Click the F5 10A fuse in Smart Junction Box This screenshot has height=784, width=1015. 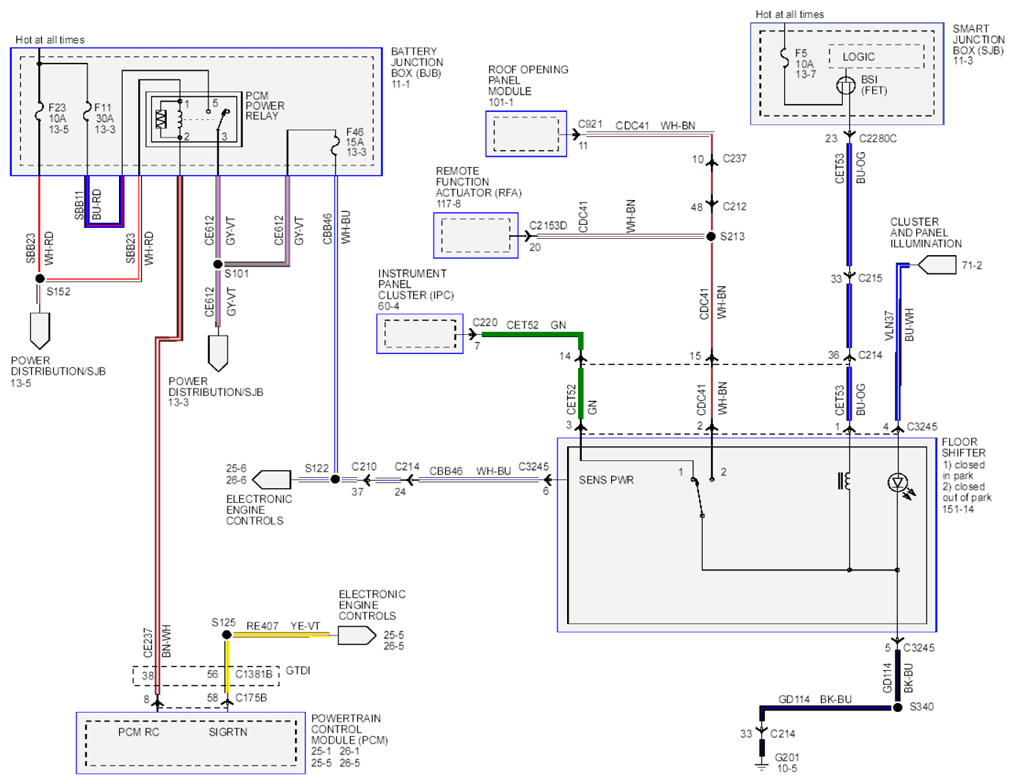tap(785, 60)
